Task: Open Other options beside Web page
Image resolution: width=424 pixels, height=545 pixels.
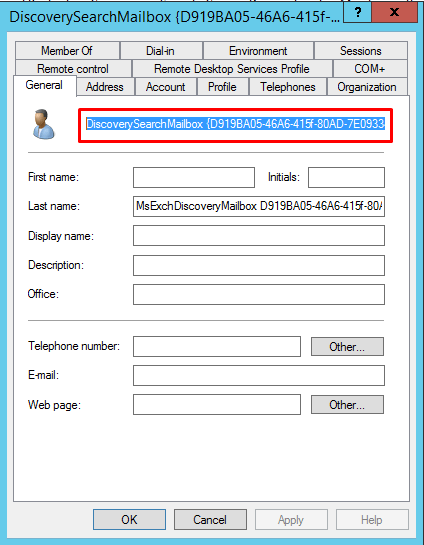Action: [347, 405]
